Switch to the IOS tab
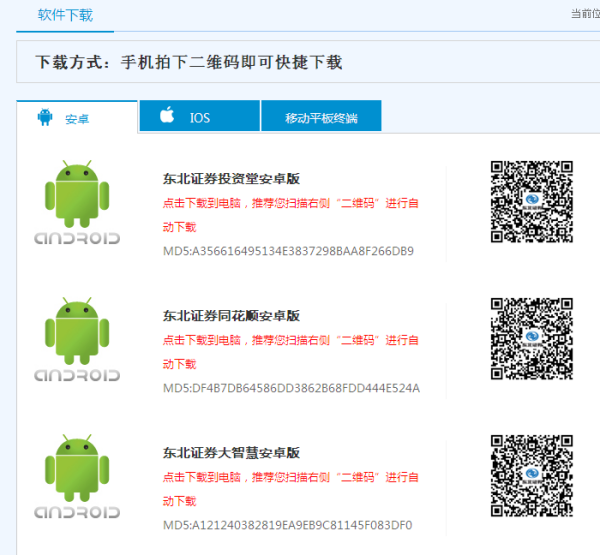Viewport: 600px width, 555px height. point(200,116)
